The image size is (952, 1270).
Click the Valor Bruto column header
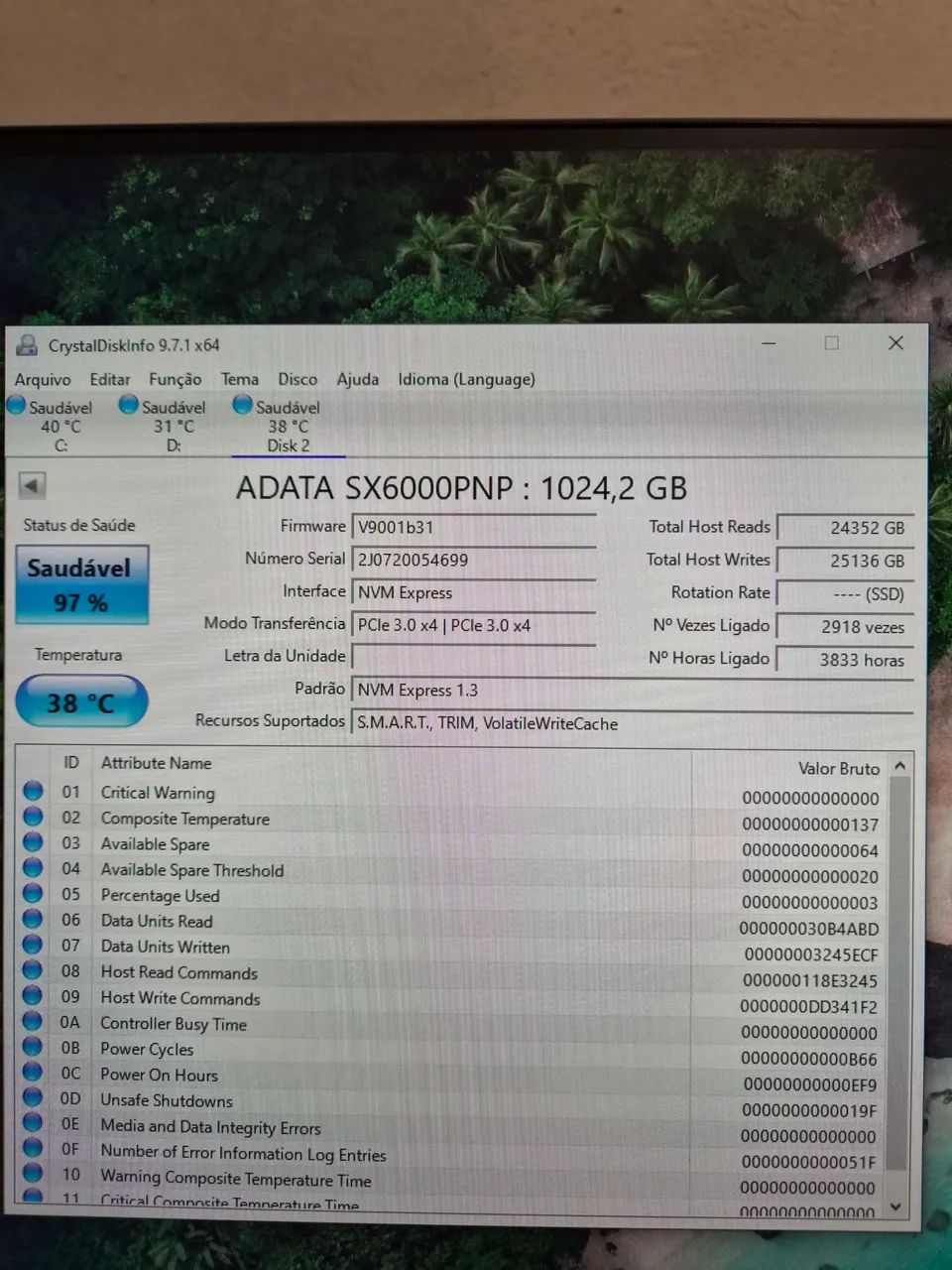pyautogui.click(x=839, y=769)
